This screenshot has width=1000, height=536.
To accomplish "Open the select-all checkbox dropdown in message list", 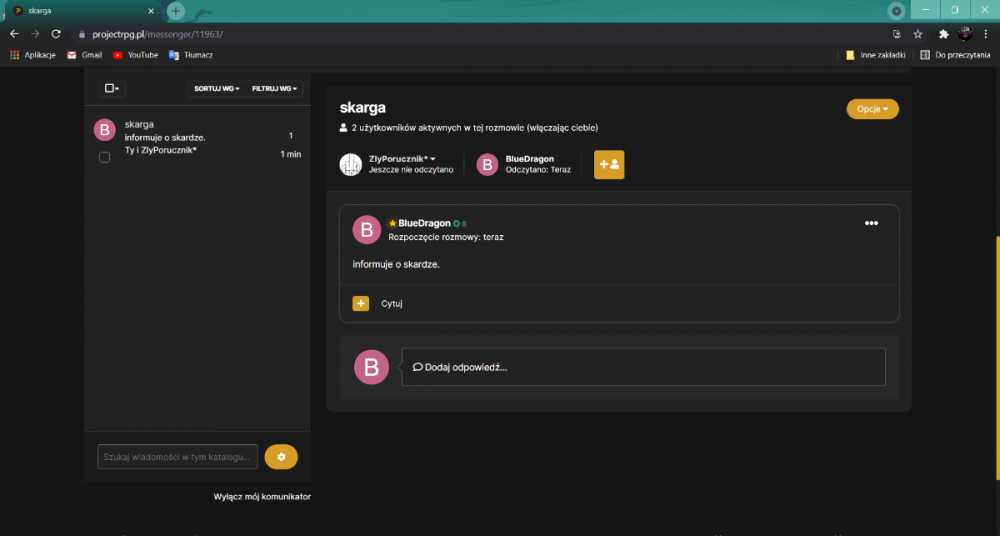I will pos(112,89).
